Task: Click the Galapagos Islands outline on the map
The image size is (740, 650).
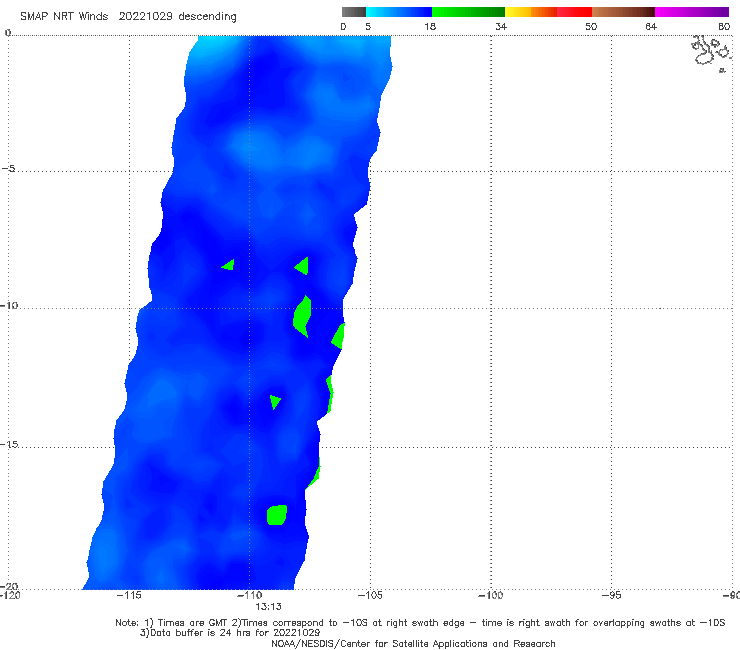Action: pyautogui.click(x=712, y=53)
